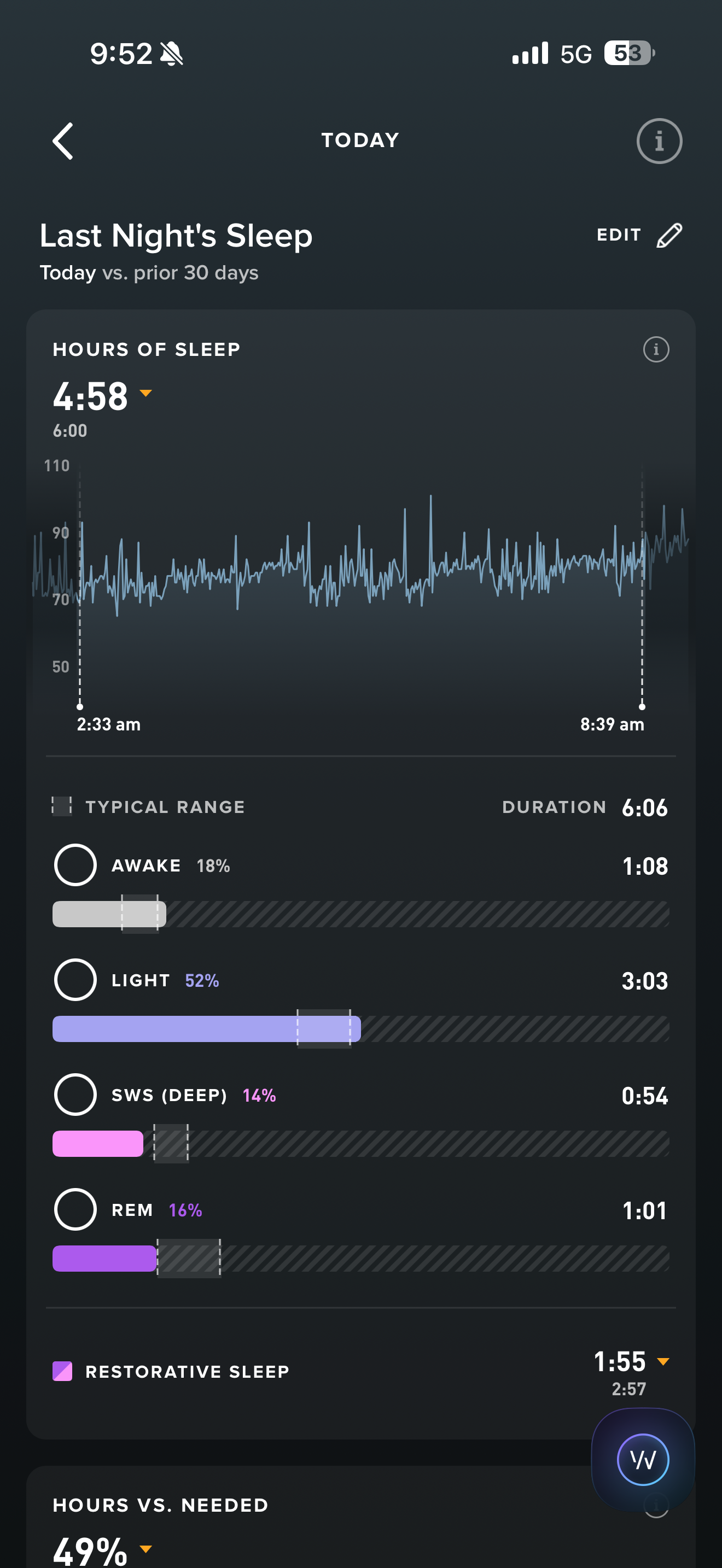The width and height of the screenshot is (722, 1568).
Task: Tap the orange arrow beside 49%
Action: [145, 1548]
